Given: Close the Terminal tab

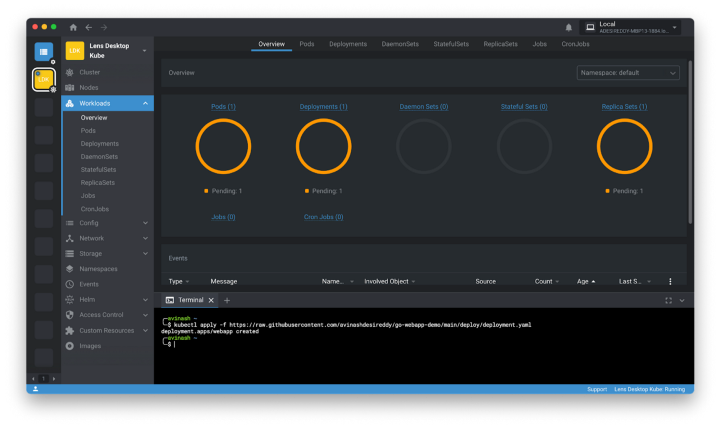Looking at the screenshot, I should 211,300.
